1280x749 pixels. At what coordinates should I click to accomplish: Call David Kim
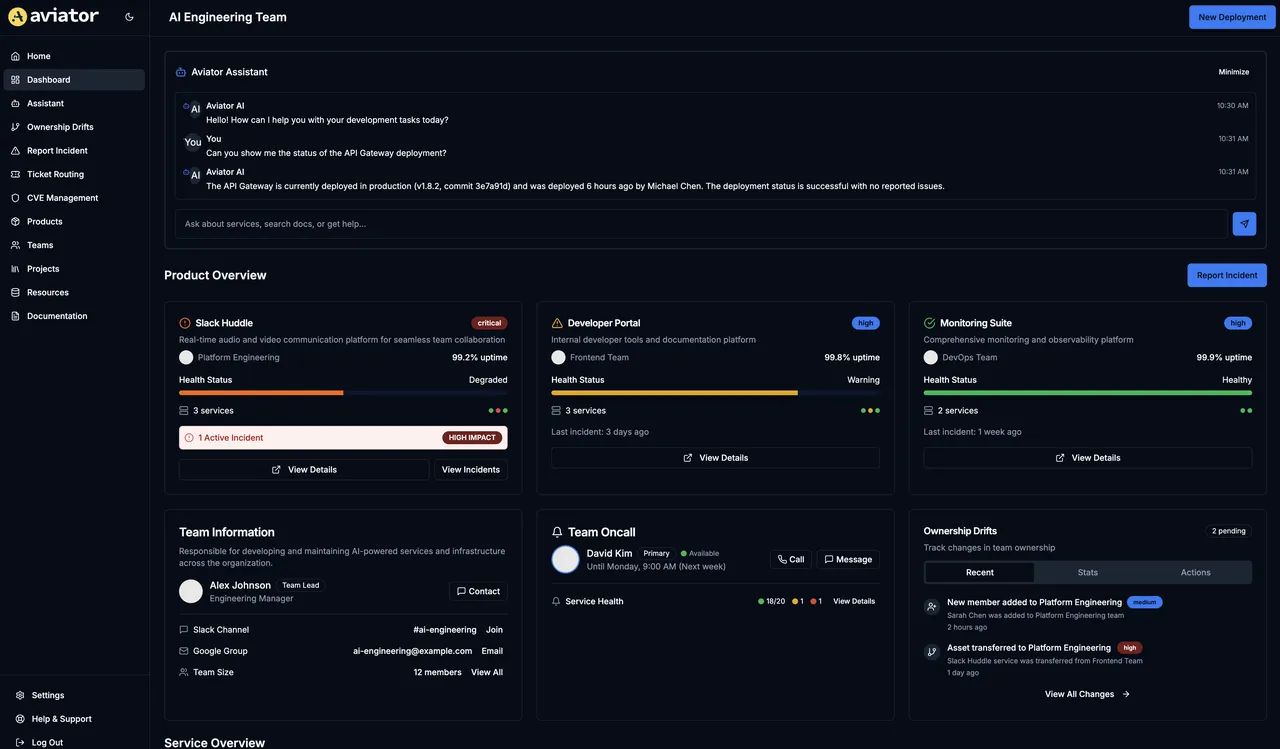(x=791, y=560)
